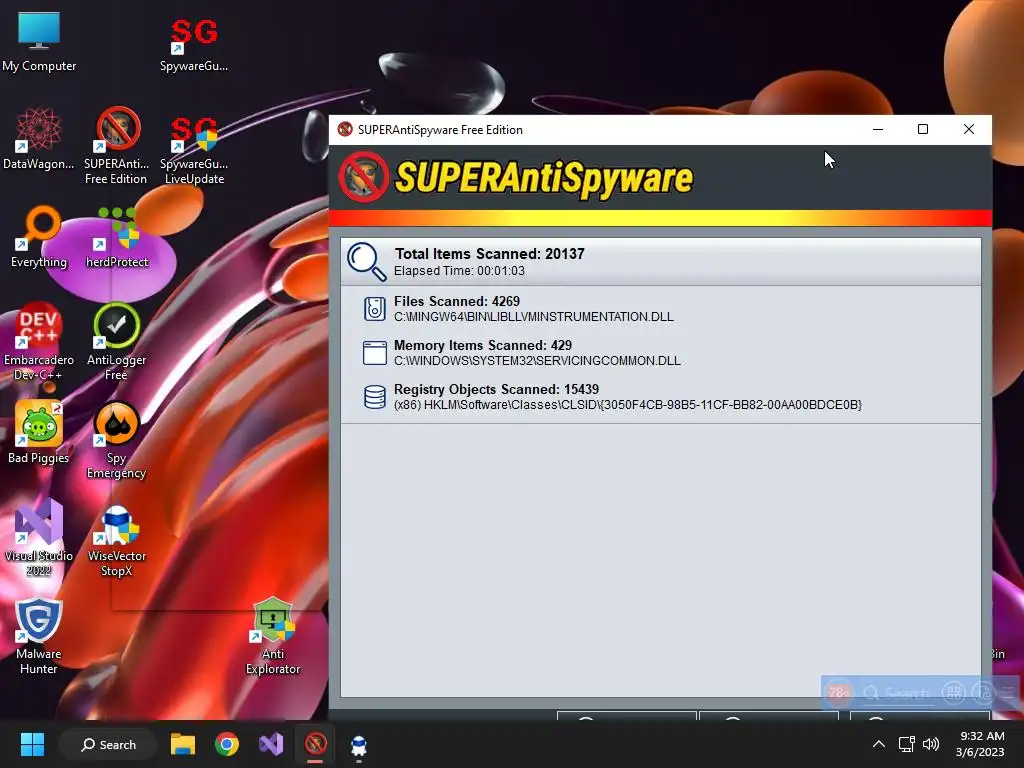Maximize the SUPERAntiSpyware window
Image resolution: width=1024 pixels, height=768 pixels.
923,129
